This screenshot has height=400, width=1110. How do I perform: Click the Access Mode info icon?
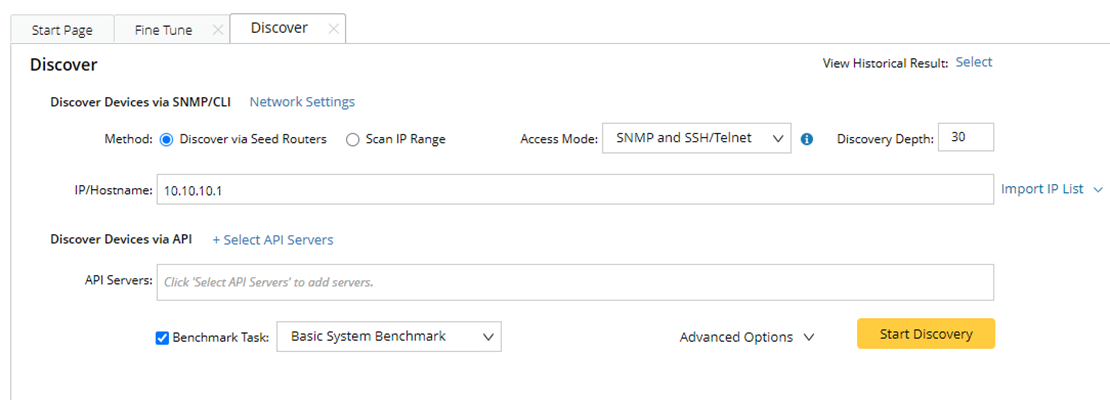point(807,139)
